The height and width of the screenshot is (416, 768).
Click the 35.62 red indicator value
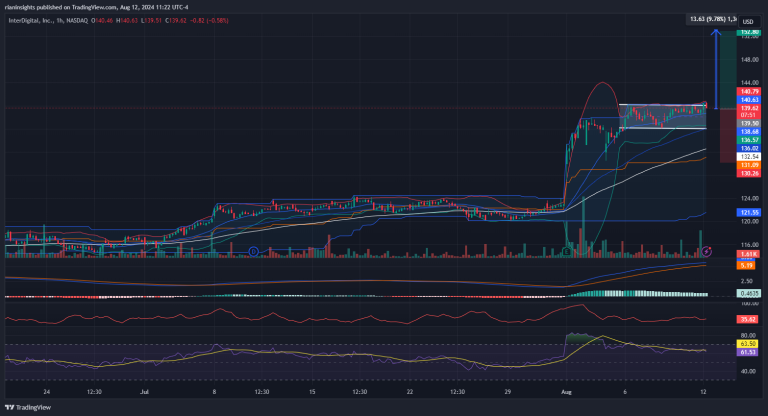(746, 319)
